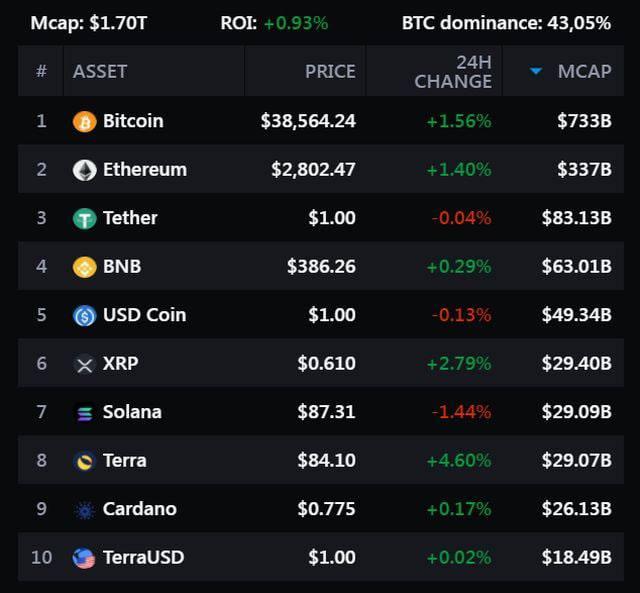
Task: Open the Bitcoin asset name link
Action: (x=133, y=121)
